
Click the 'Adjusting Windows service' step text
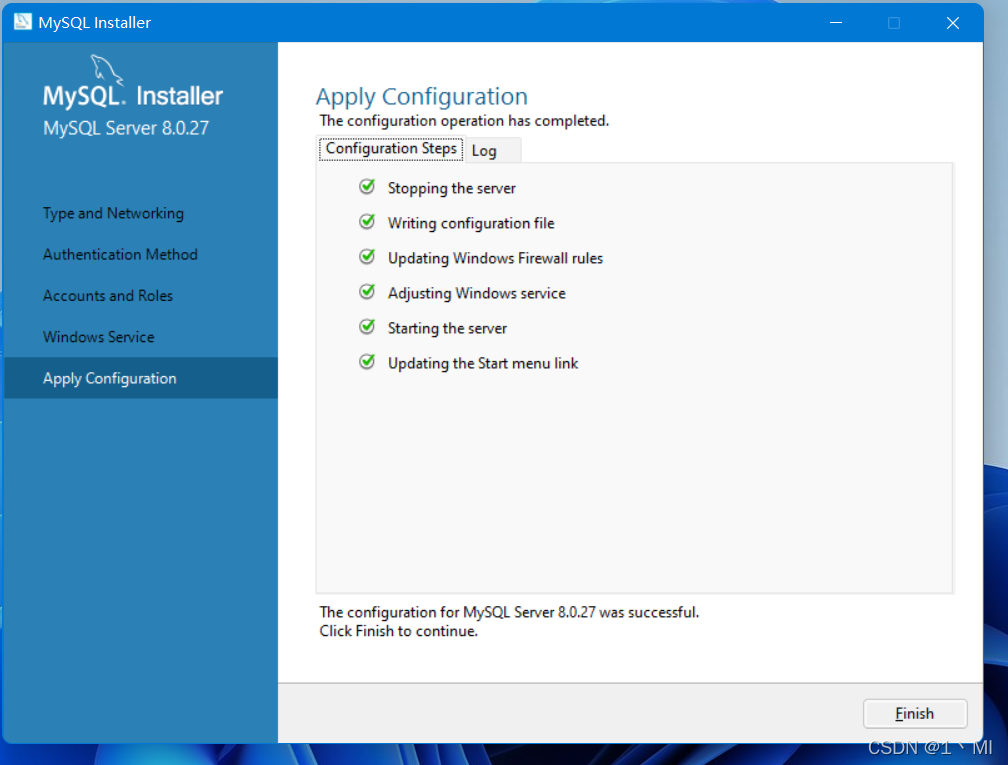(476, 293)
